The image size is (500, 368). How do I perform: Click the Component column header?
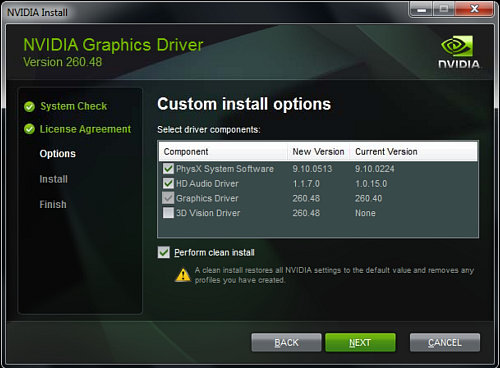click(223, 152)
